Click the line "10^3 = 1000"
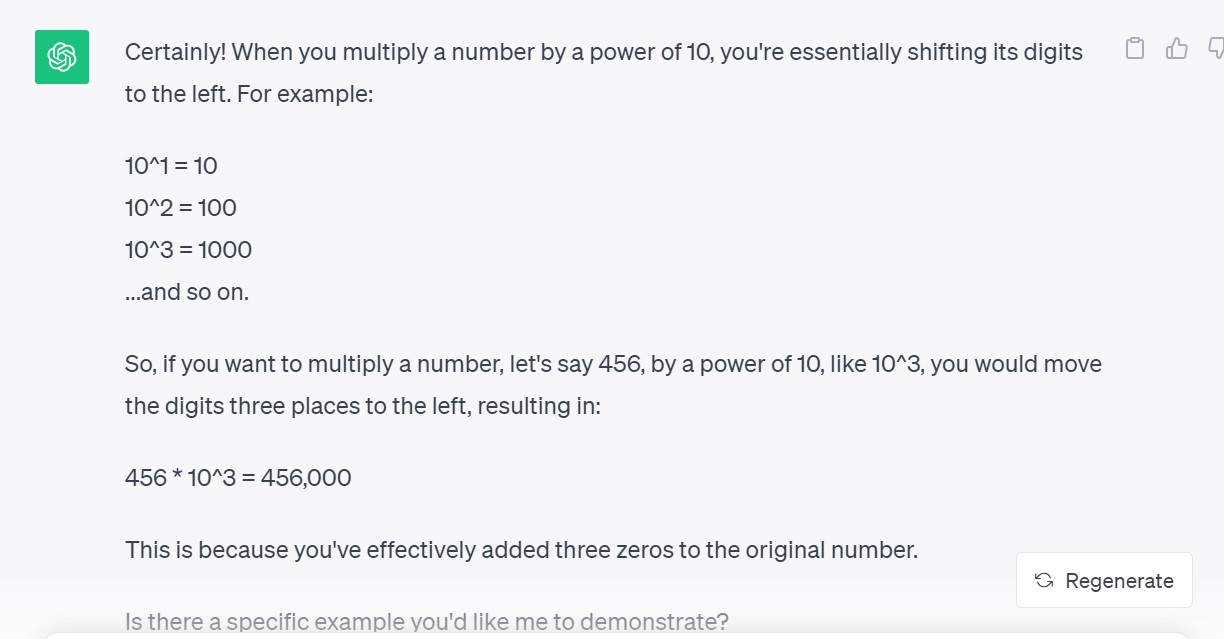Image resolution: width=1224 pixels, height=639 pixels. (188, 250)
